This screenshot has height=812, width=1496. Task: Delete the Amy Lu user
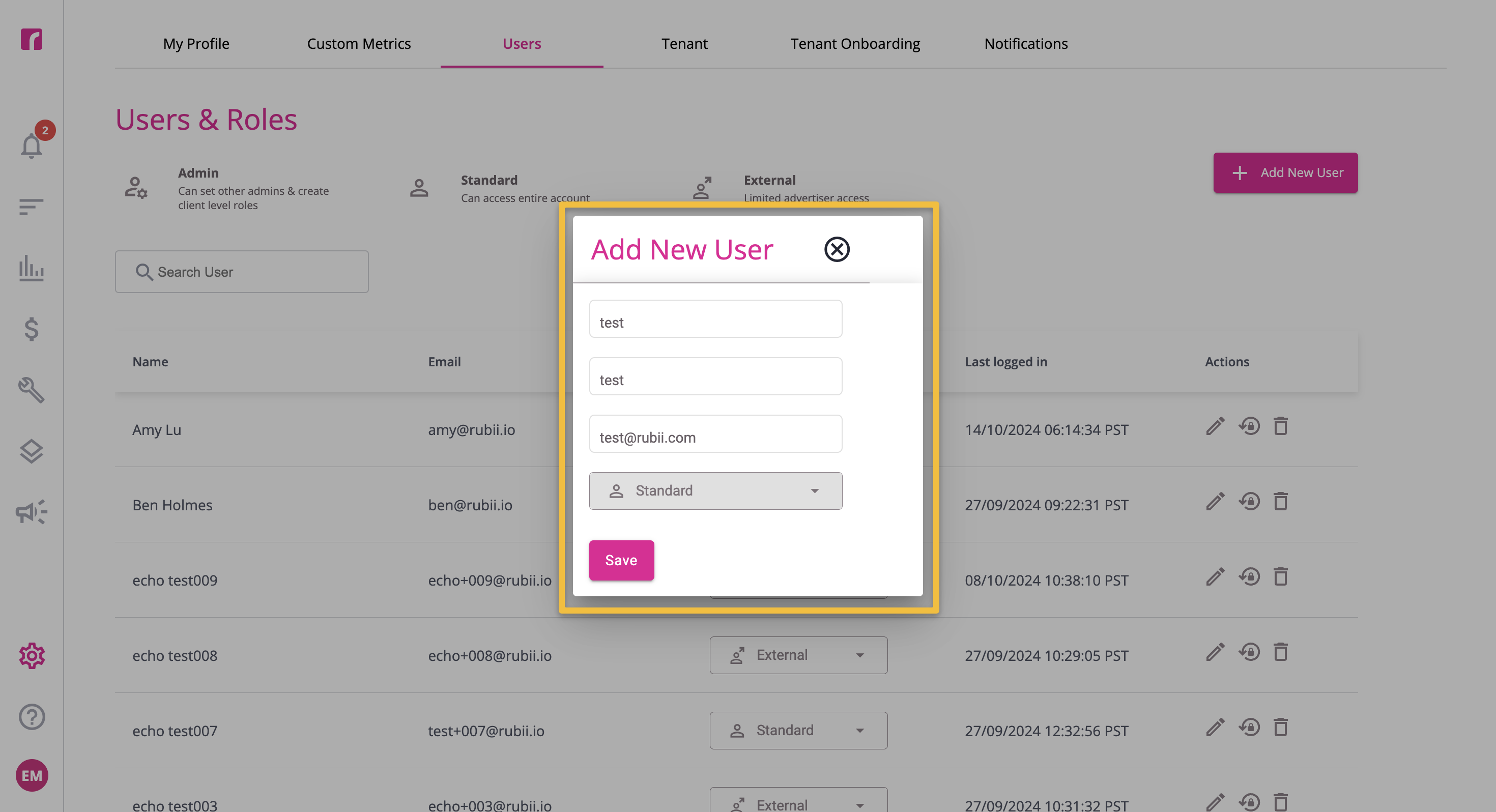click(1281, 426)
